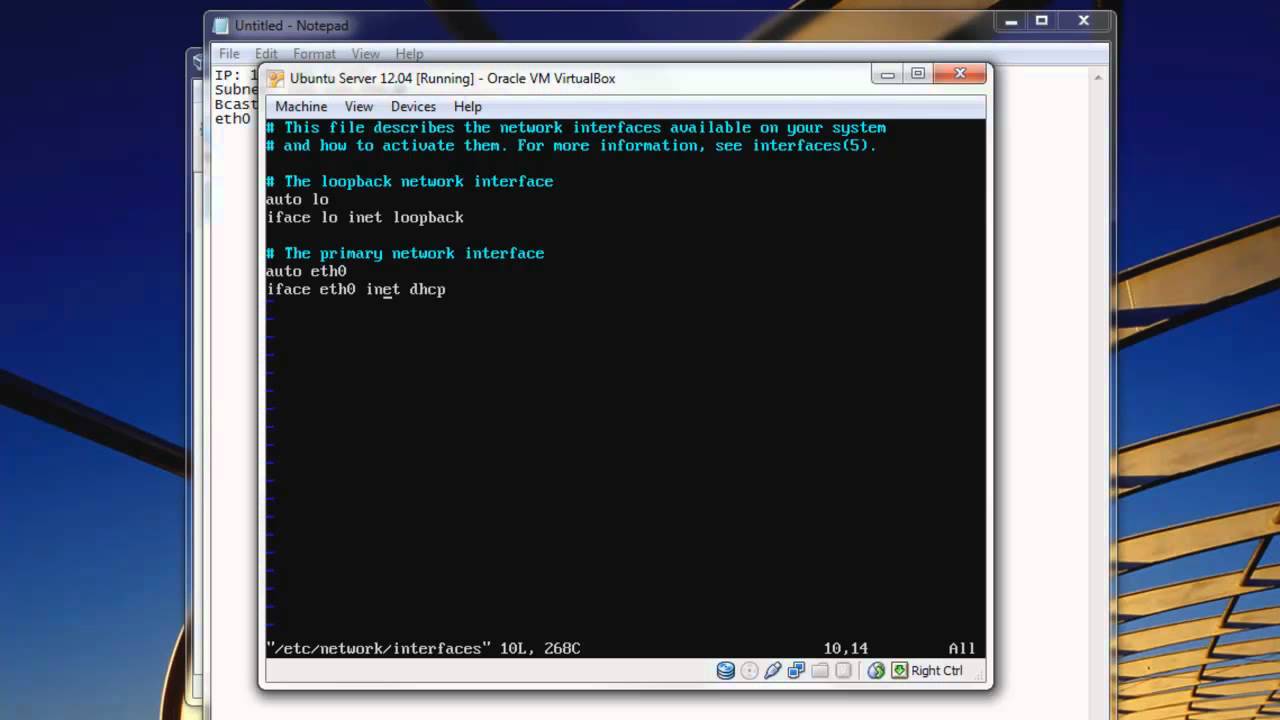Click the VirtualBox icon in the VM title bar
The height and width of the screenshot is (720, 1280).
[275, 78]
